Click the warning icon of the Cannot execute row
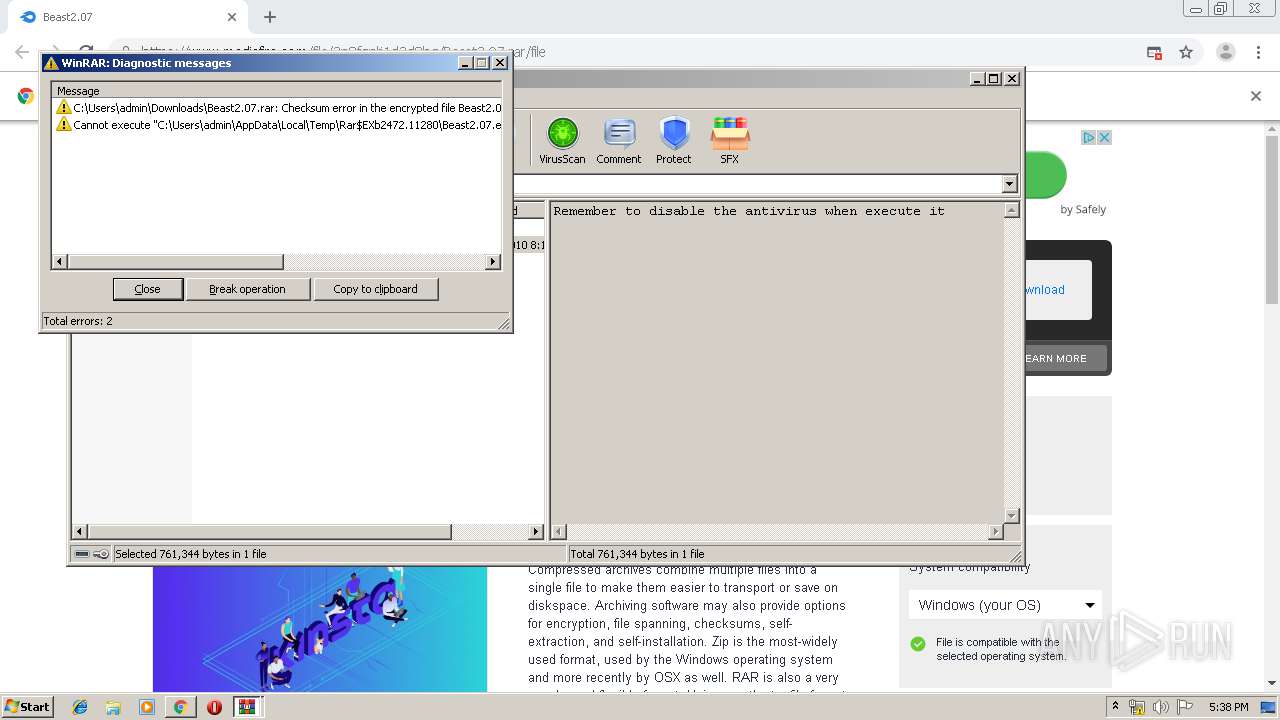 click(64, 125)
